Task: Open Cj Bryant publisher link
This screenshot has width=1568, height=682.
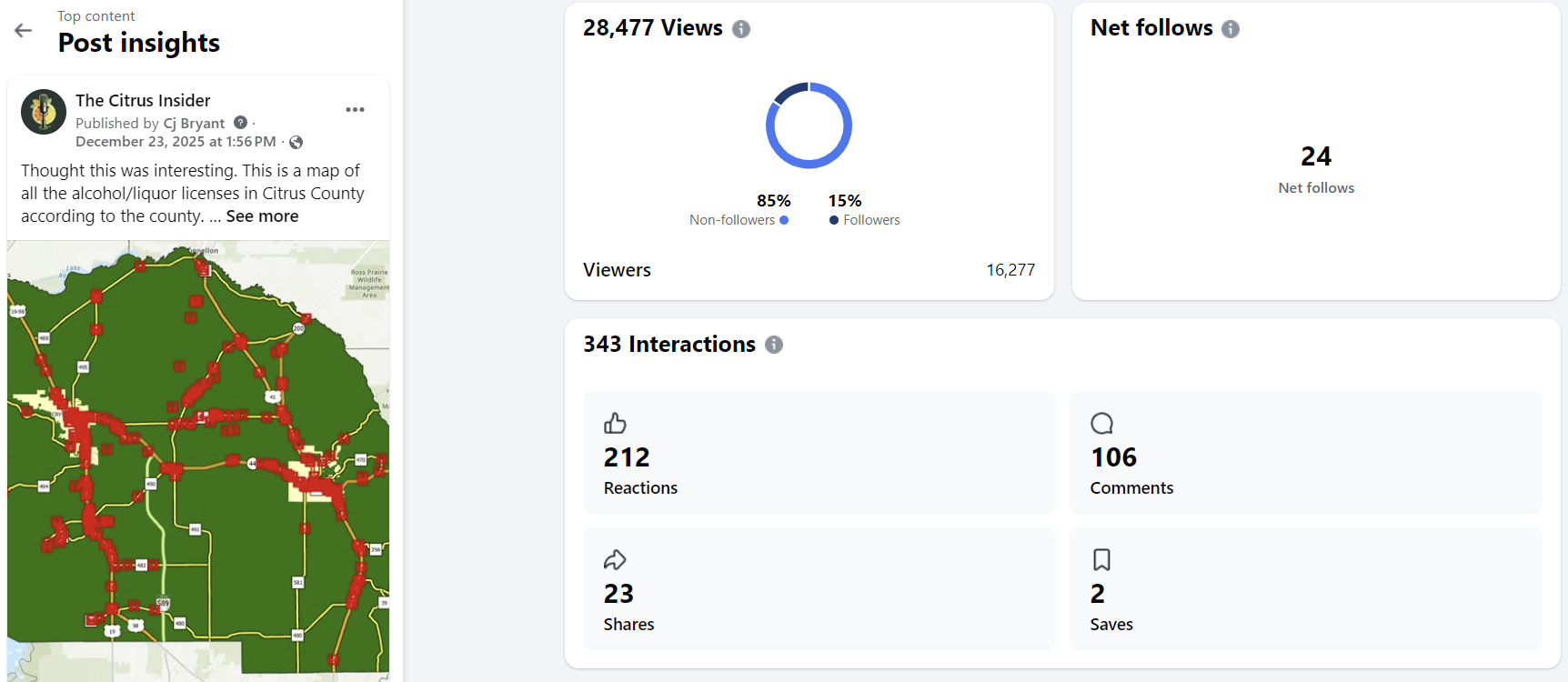Action: point(194,124)
